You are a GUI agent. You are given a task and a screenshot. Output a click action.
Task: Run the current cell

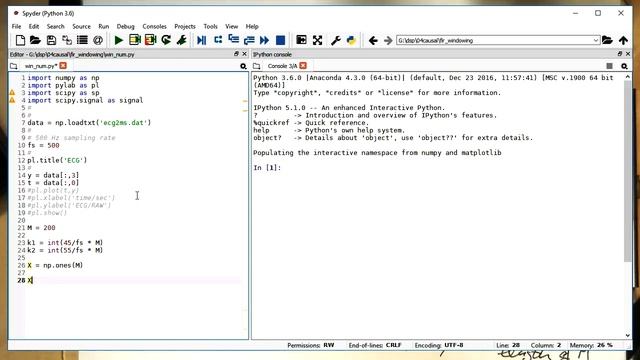pos(134,40)
